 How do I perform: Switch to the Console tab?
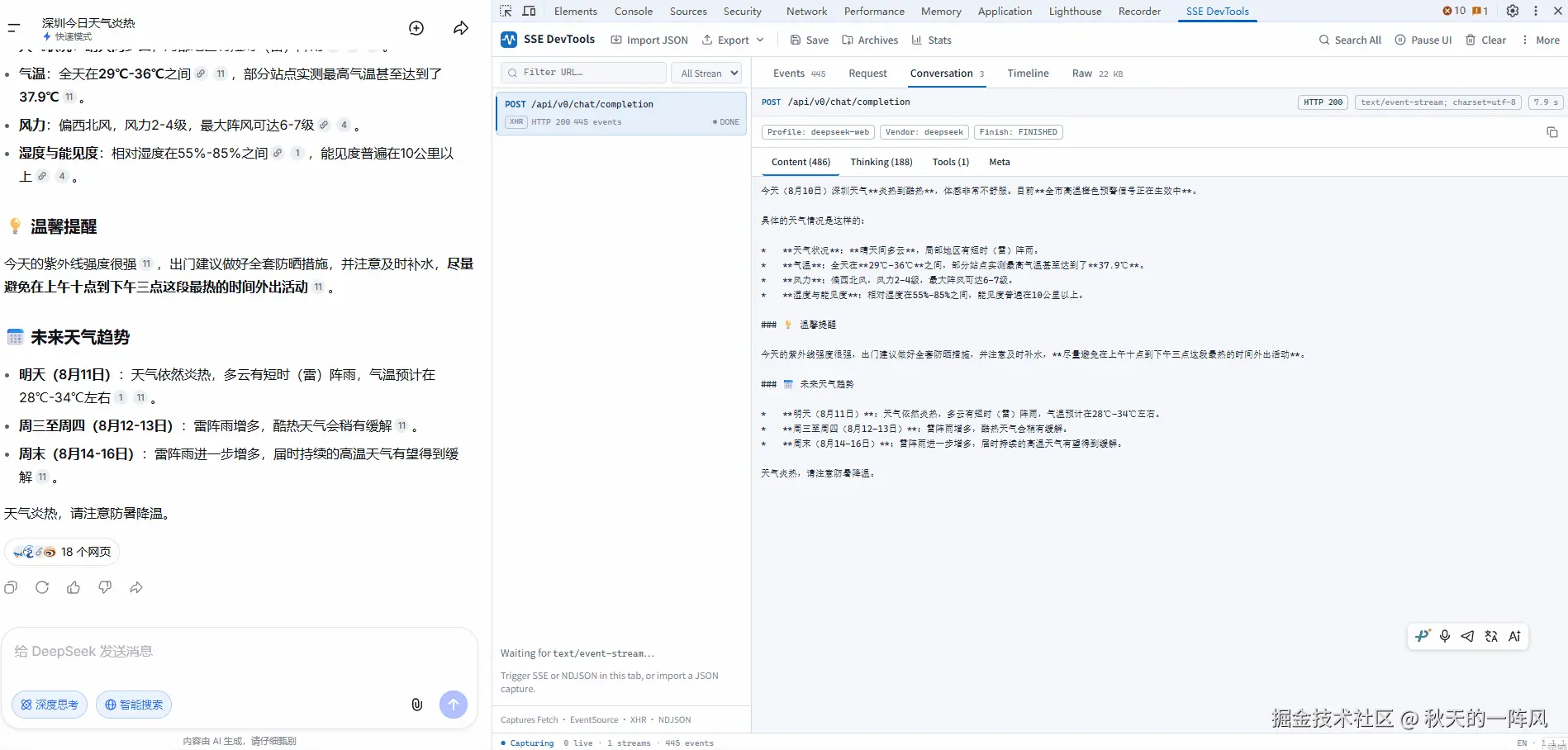[x=634, y=11]
